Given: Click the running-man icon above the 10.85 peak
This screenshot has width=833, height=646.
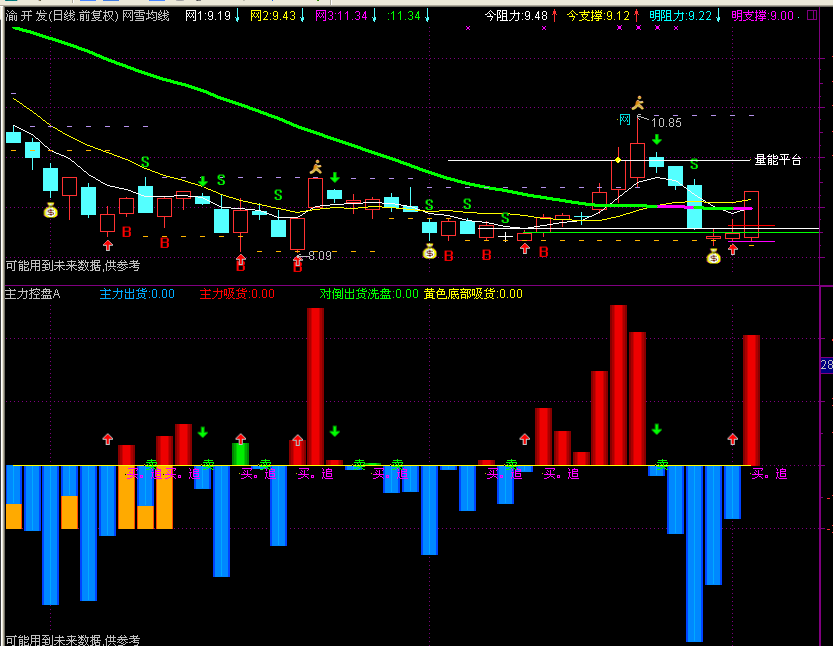Looking at the screenshot, I should point(638,103).
